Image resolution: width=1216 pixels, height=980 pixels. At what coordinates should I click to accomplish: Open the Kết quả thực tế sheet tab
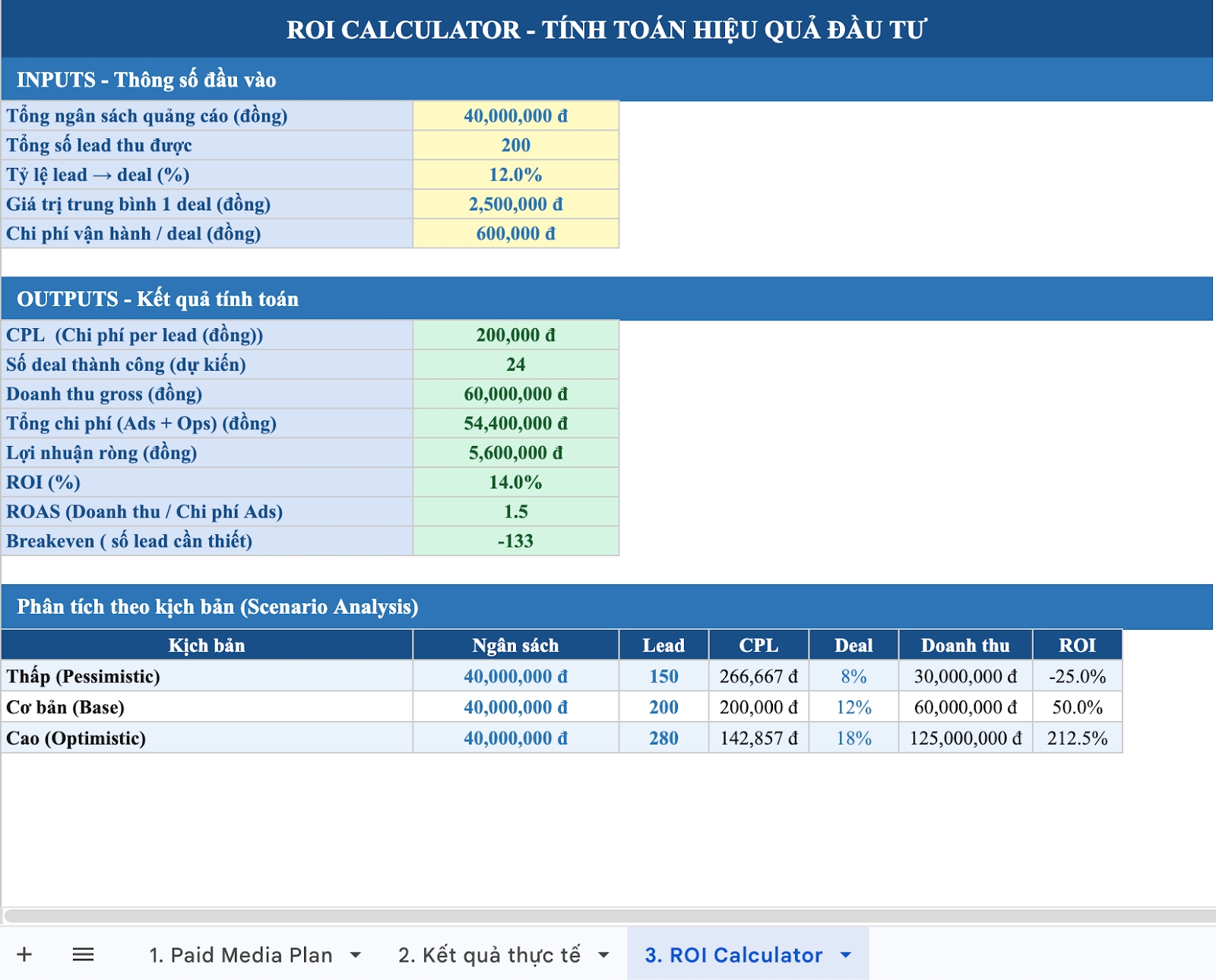489,955
